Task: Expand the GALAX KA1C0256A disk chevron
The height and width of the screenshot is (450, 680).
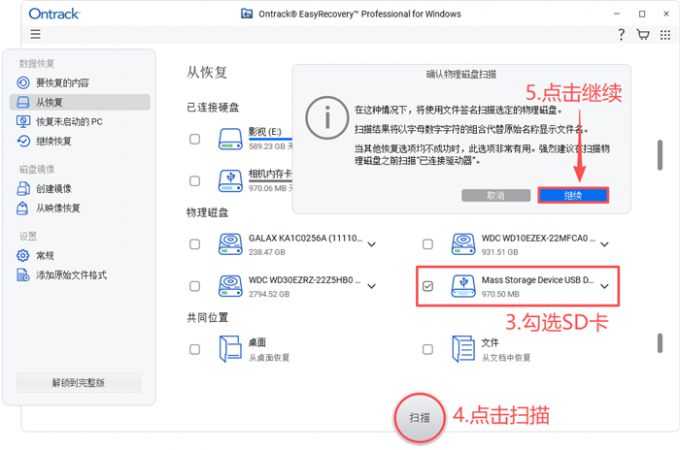Action: pos(372,245)
